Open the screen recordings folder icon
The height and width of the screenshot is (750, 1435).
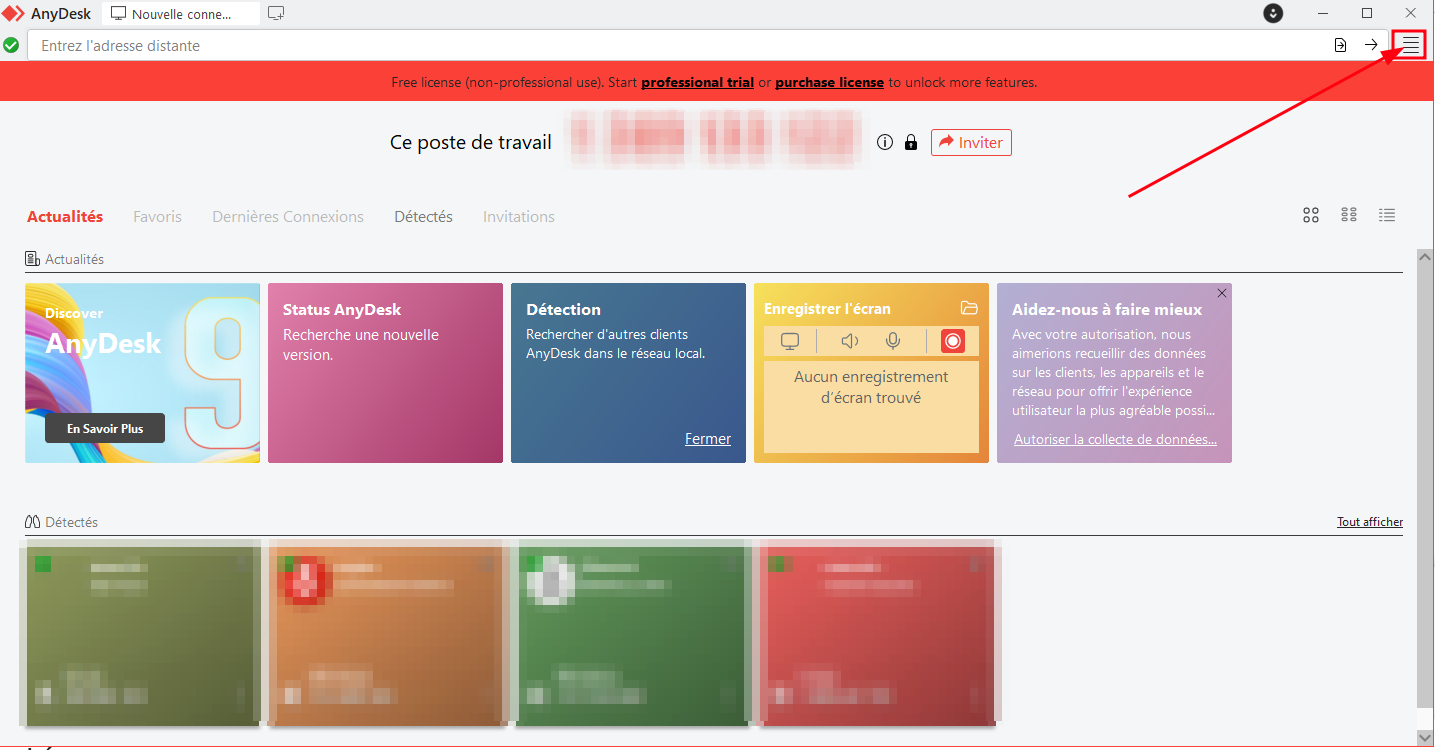[968, 308]
